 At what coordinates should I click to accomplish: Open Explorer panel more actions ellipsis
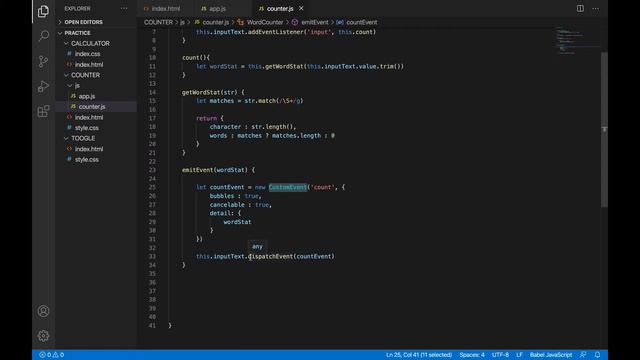(x=124, y=9)
